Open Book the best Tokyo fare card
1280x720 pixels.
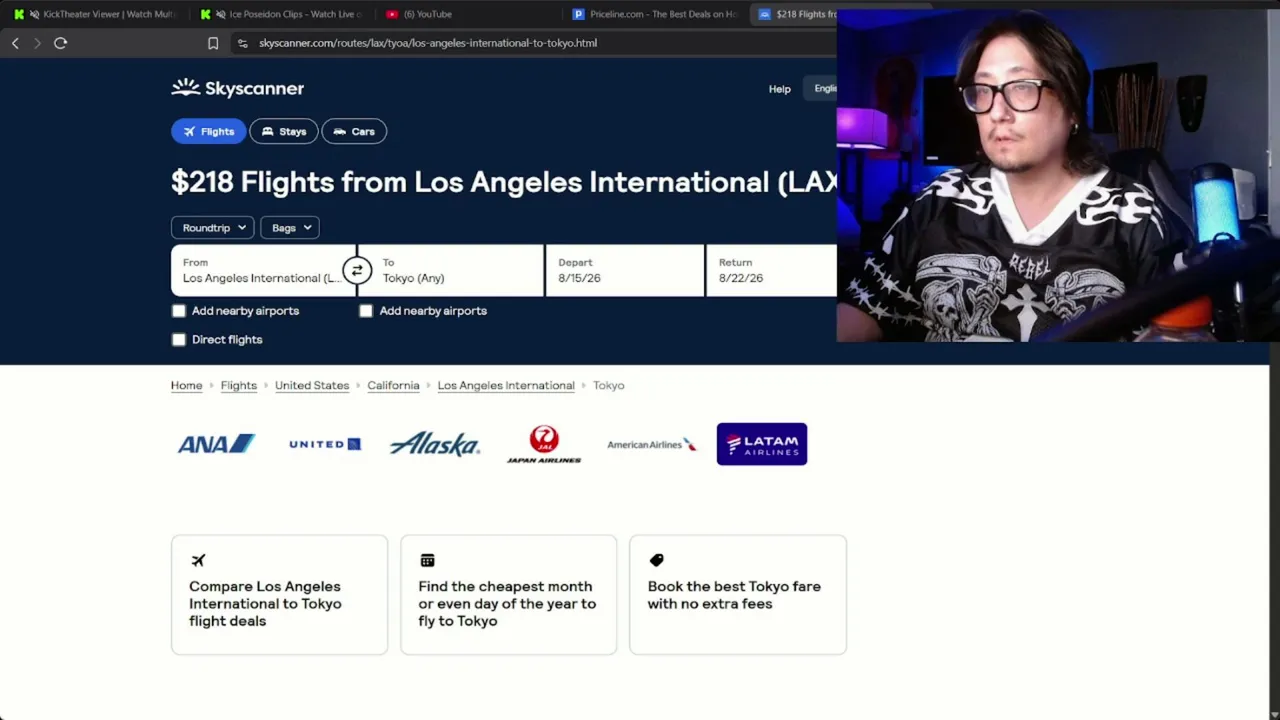[738, 595]
